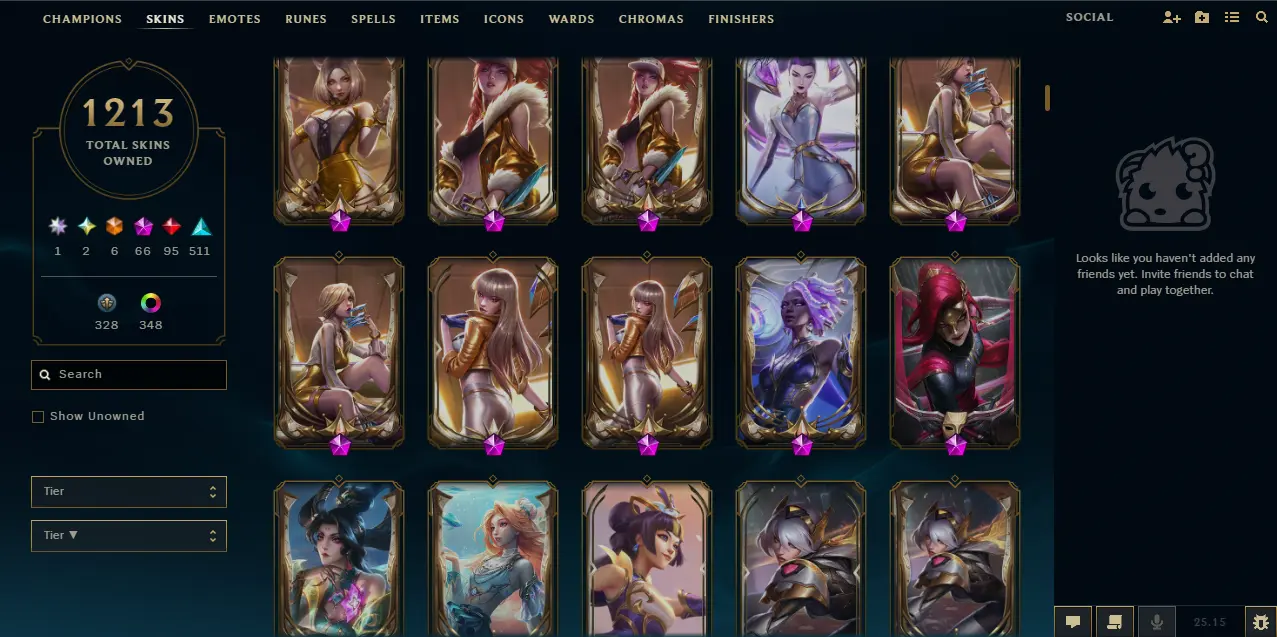Expand the second Tier sort dropdown
This screenshot has width=1277, height=637.
click(x=129, y=536)
